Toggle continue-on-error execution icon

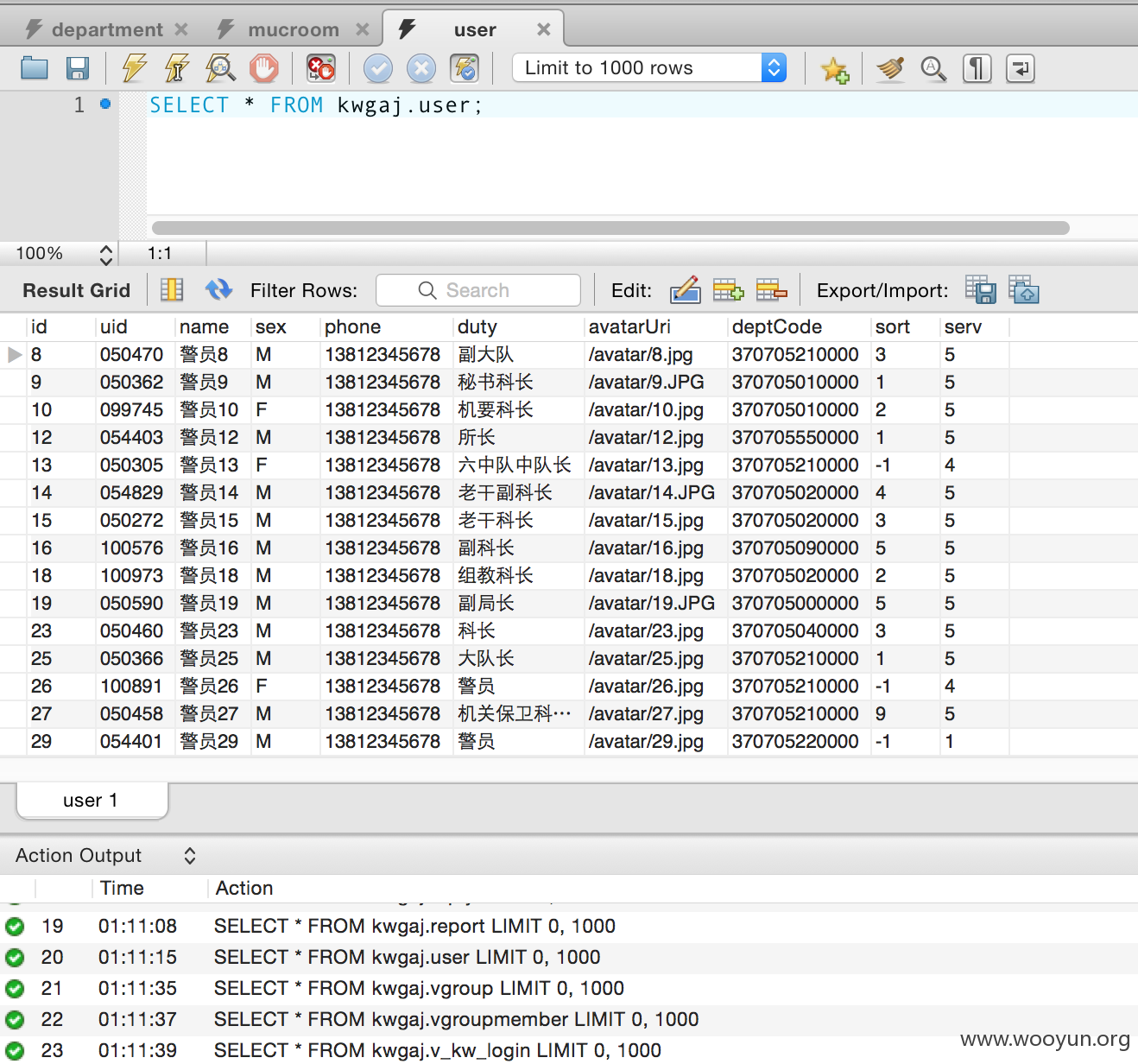321,68
